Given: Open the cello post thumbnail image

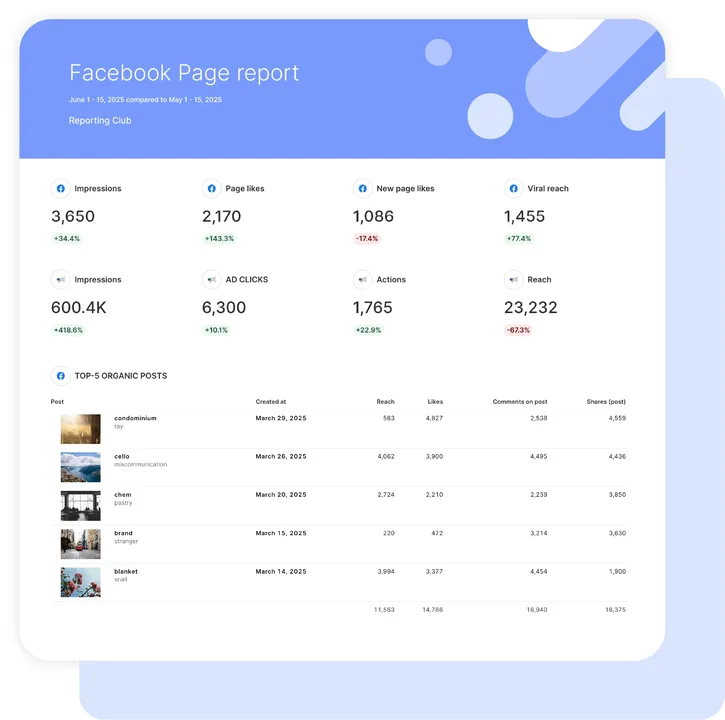Looking at the screenshot, I should pyautogui.click(x=80, y=468).
